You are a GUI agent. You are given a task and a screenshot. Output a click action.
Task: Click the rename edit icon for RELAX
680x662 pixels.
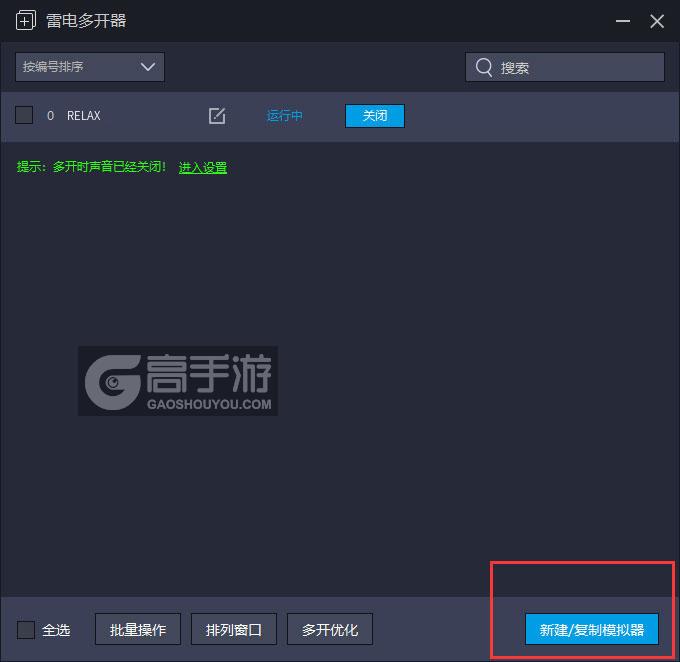click(x=217, y=116)
